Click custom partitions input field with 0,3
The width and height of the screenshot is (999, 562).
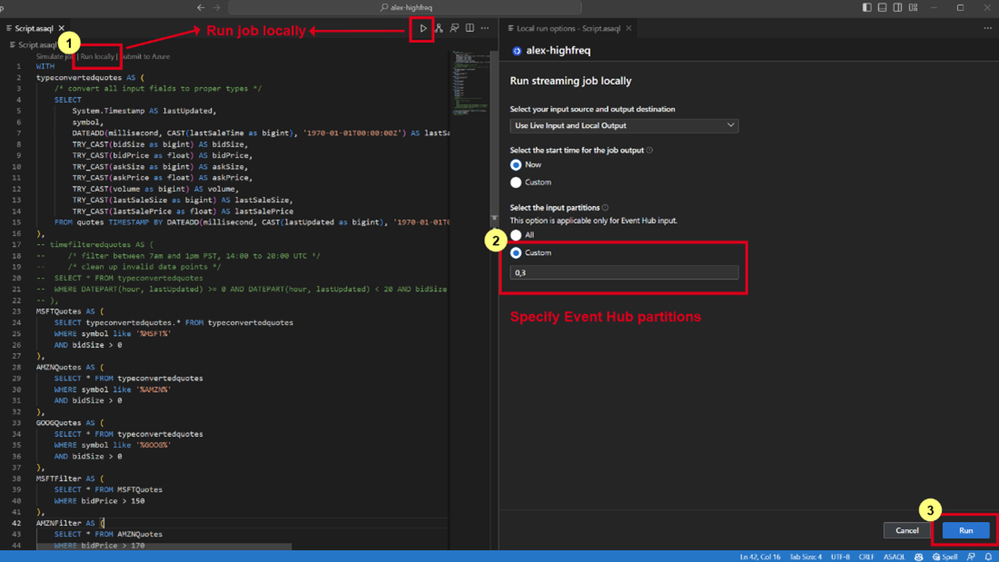pyautogui.click(x=624, y=273)
